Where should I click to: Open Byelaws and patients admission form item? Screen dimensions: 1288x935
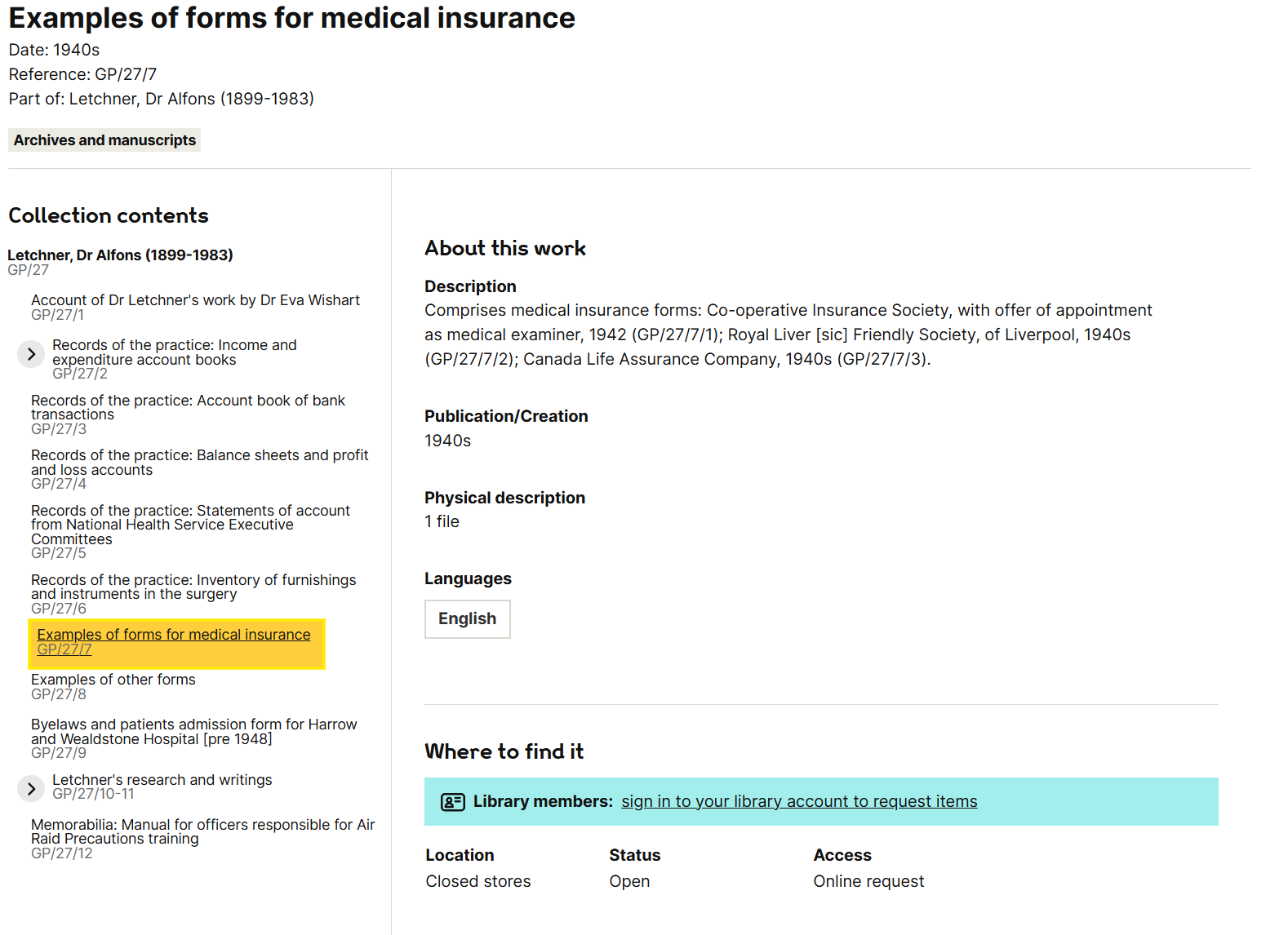pos(193,731)
